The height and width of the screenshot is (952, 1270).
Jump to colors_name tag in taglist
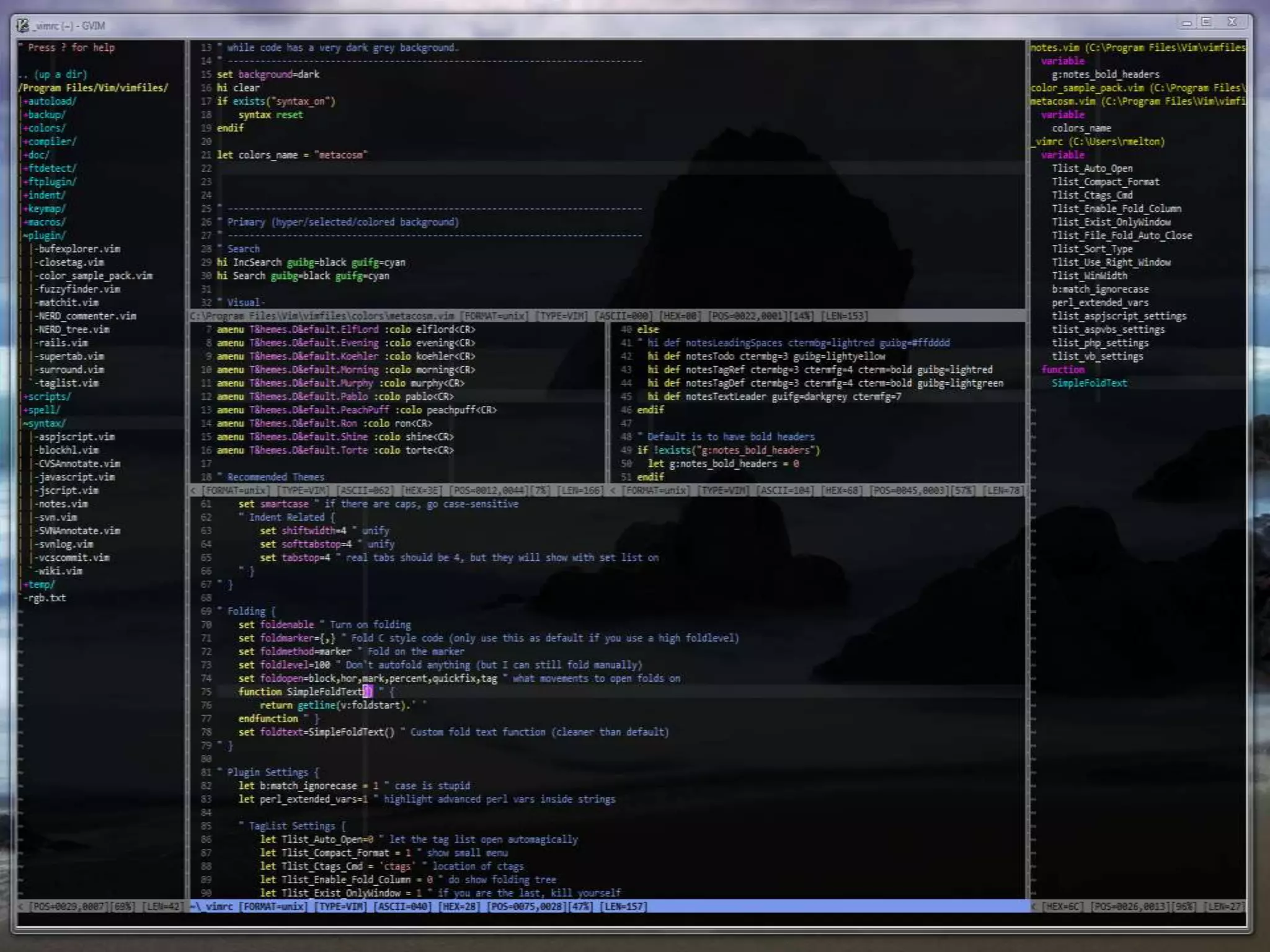[x=1081, y=128]
